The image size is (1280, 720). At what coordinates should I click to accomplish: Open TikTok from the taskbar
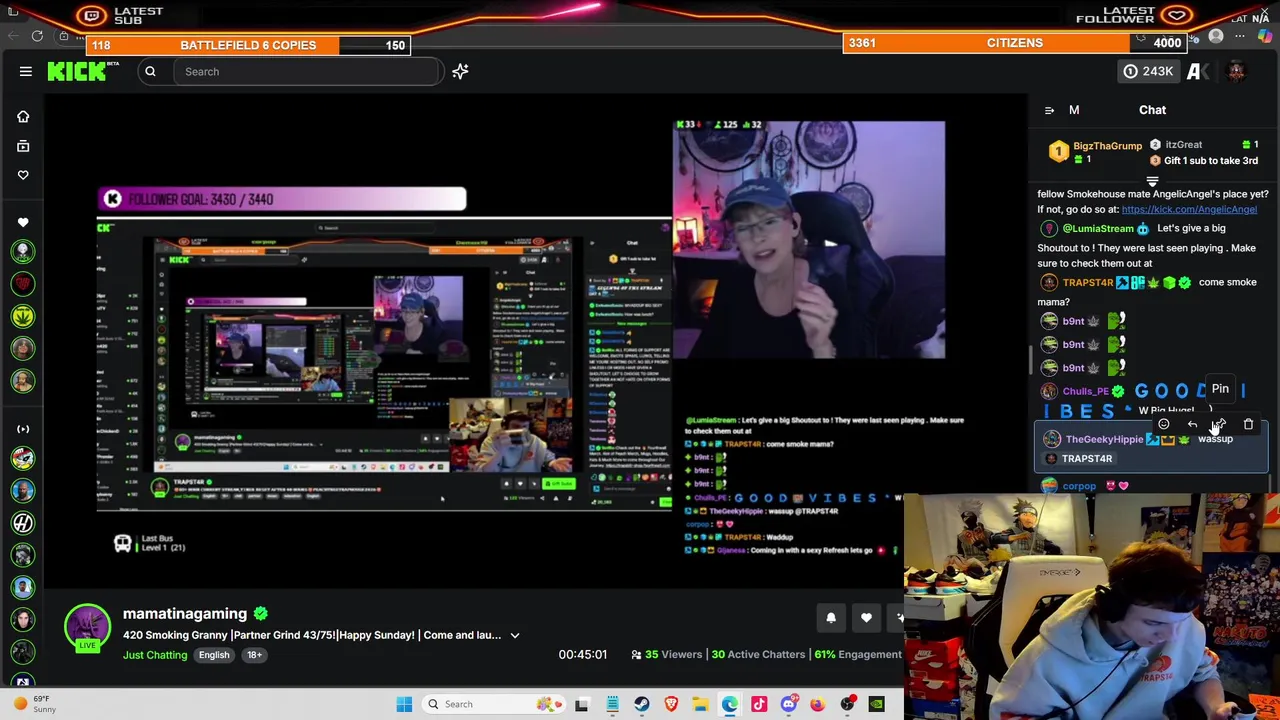point(759,704)
